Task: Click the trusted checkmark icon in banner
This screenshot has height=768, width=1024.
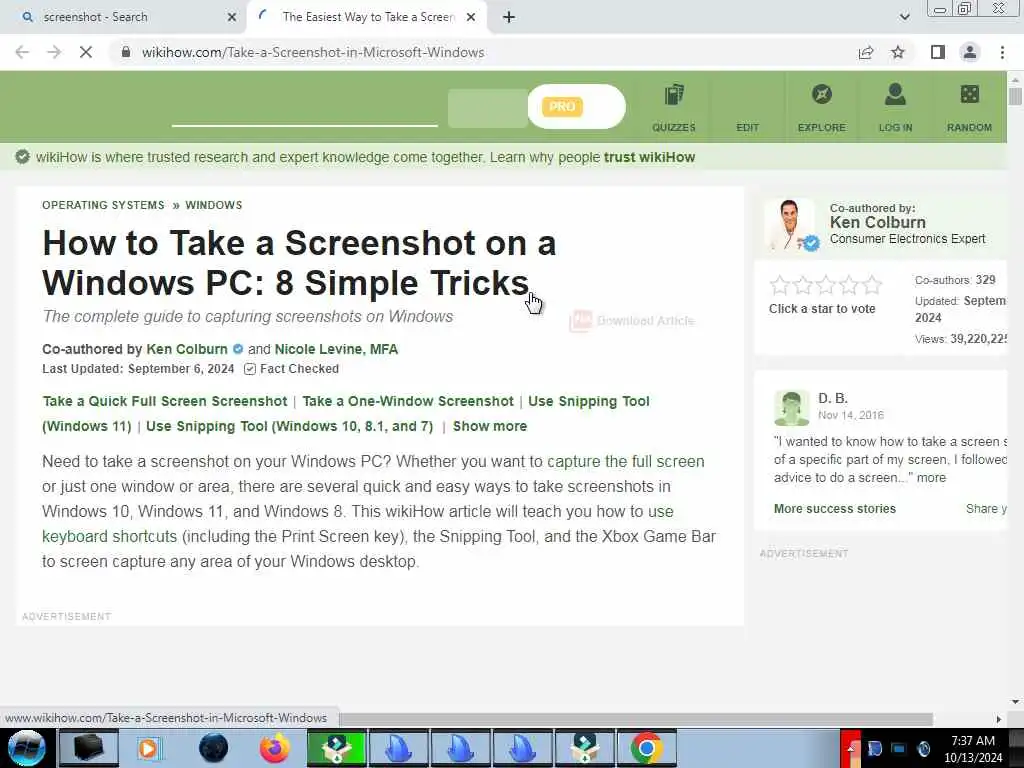Action: (23, 157)
